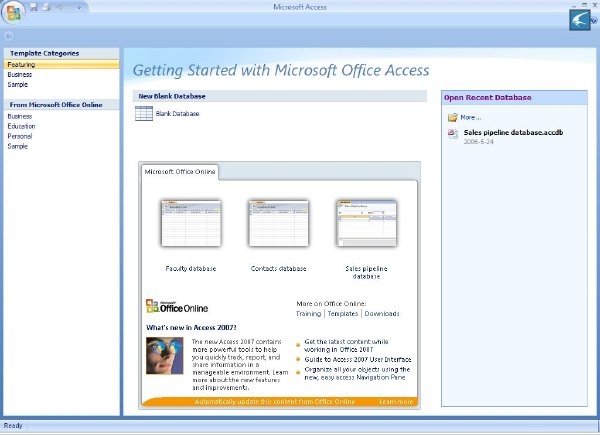The image size is (600, 435).
Task: Click the Contacts database caption
Action: click(x=279, y=269)
